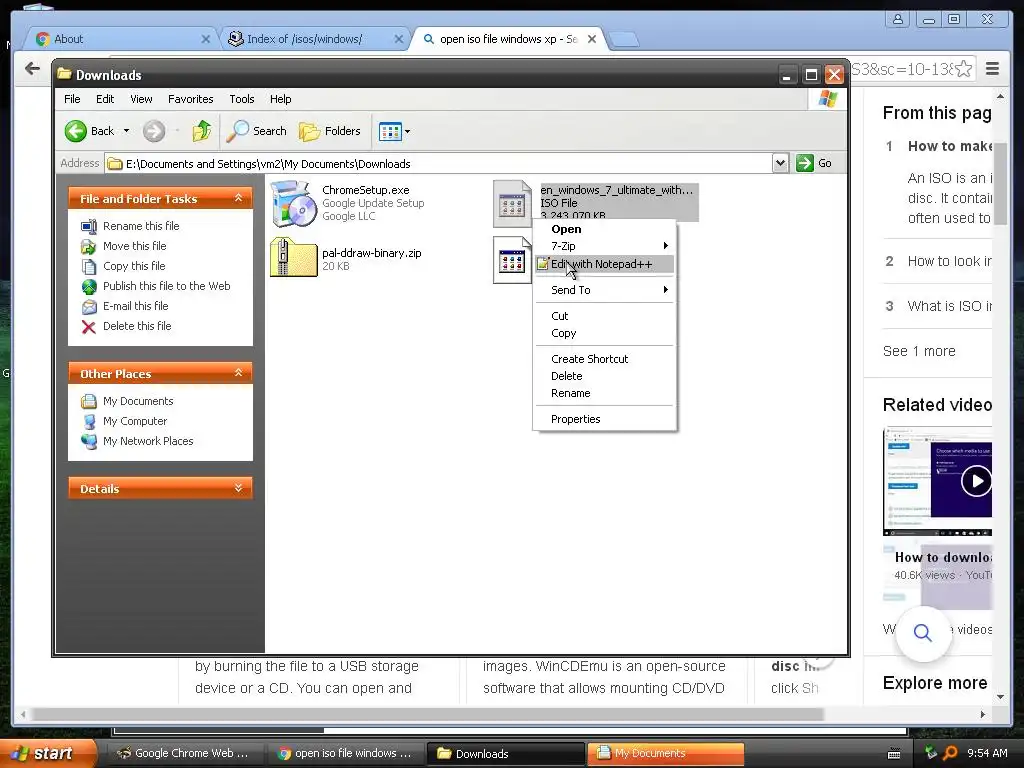The width and height of the screenshot is (1024, 768).
Task: Collapse the File and Folder Tasks panel
Action: click(x=238, y=198)
